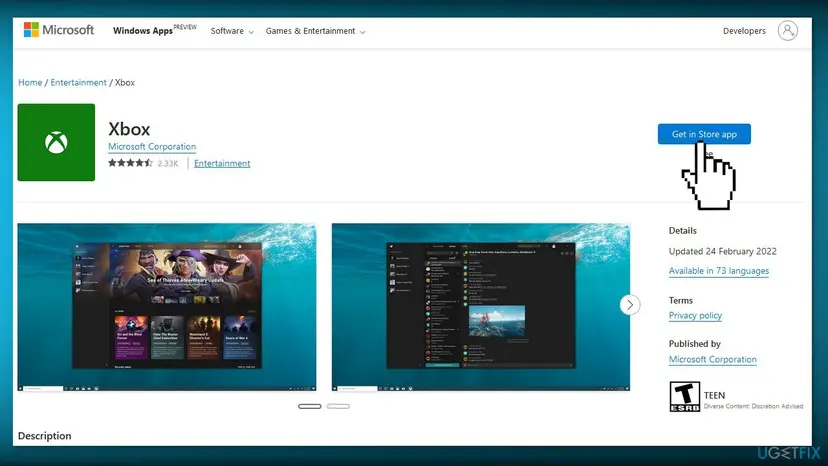Open the user account sign-in icon
Screen dimensions: 828x466
(x=787, y=31)
